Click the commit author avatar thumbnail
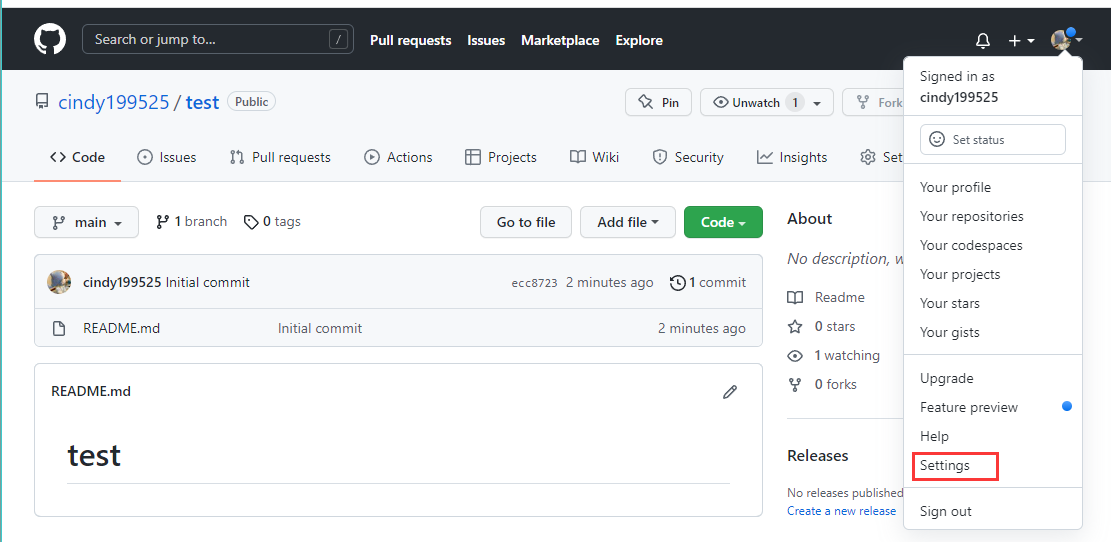 [x=59, y=282]
